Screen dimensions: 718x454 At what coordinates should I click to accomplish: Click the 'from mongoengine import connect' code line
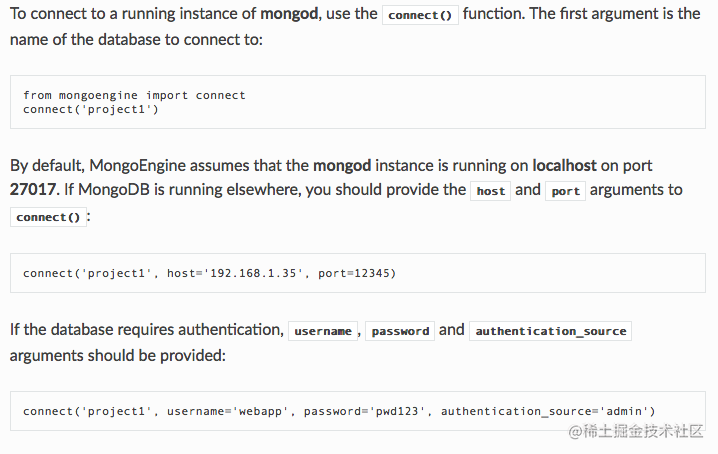[x=134, y=95]
